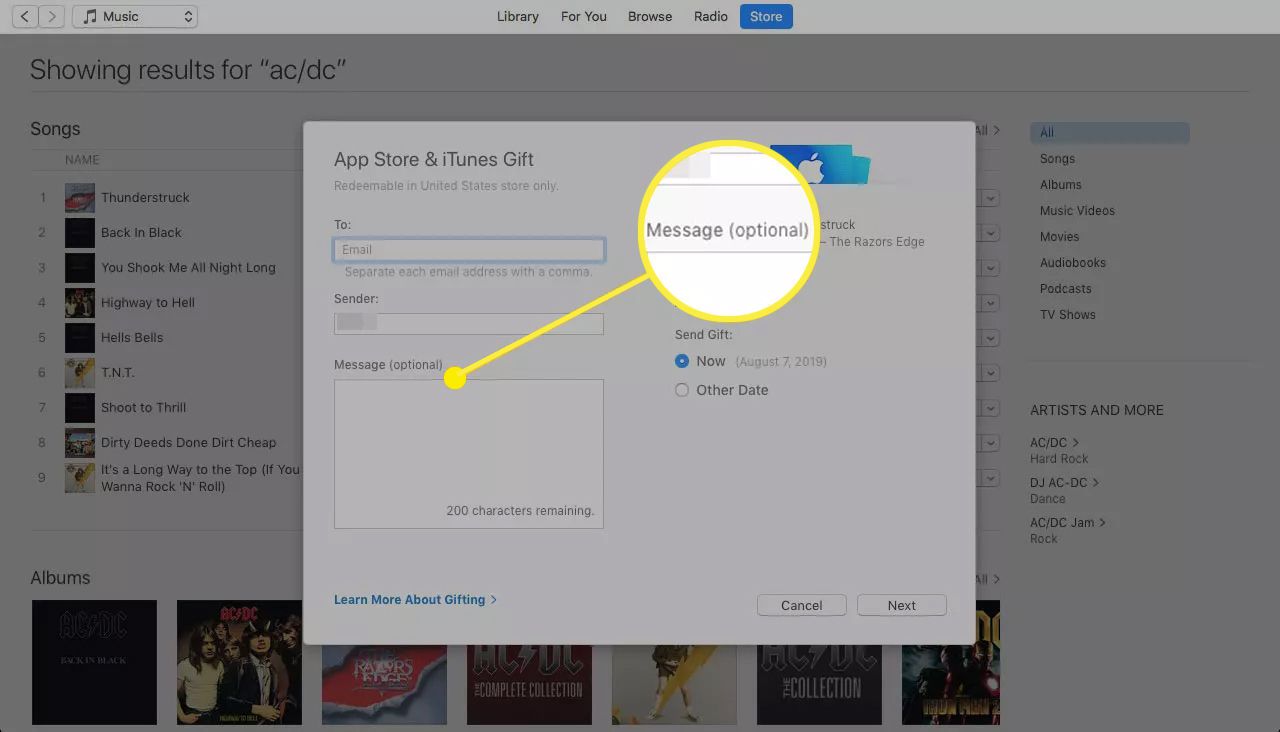Screen dimensions: 1280x732
Task: Click the Next button
Action: coord(902,605)
